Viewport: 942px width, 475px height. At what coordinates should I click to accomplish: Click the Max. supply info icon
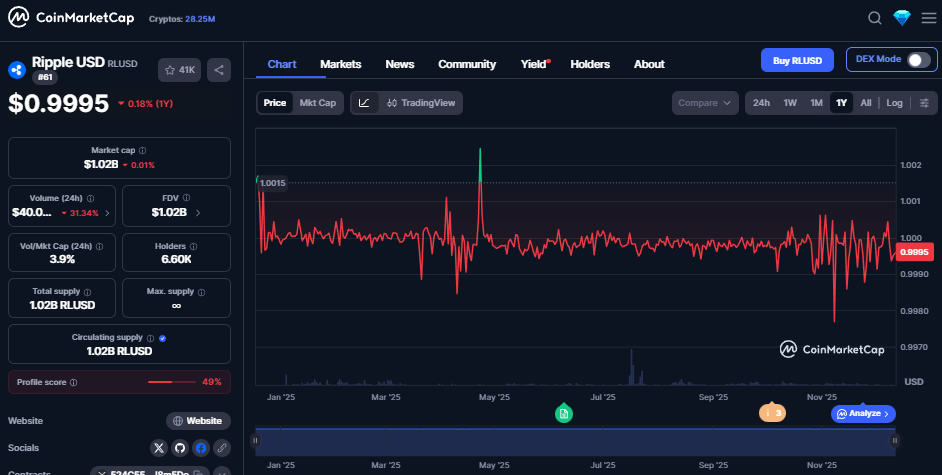coord(201,292)
